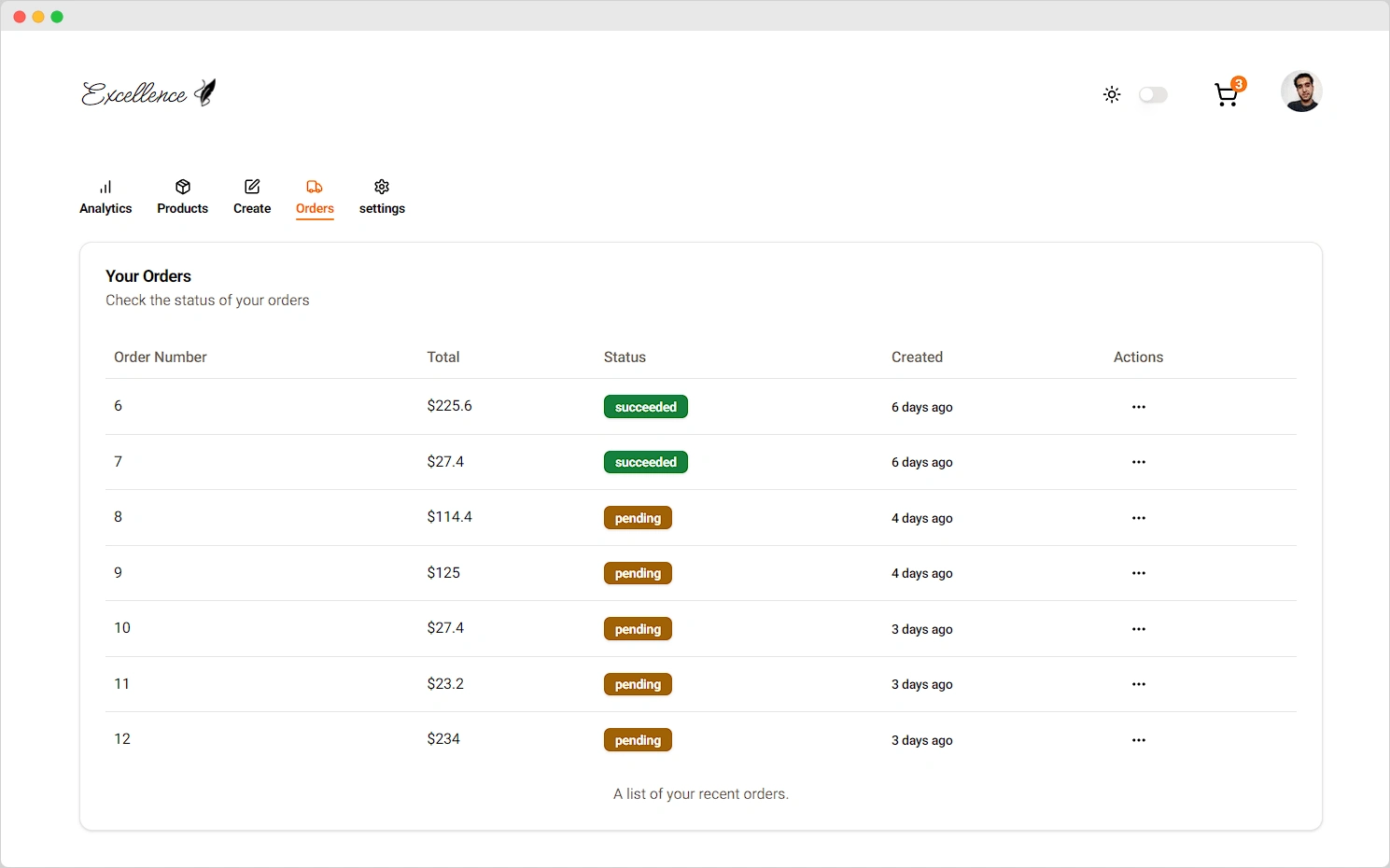Image resolution: width=1390 pixels, height=868 pixels.
Task: Open the Create tab
Action: [252, 198]
